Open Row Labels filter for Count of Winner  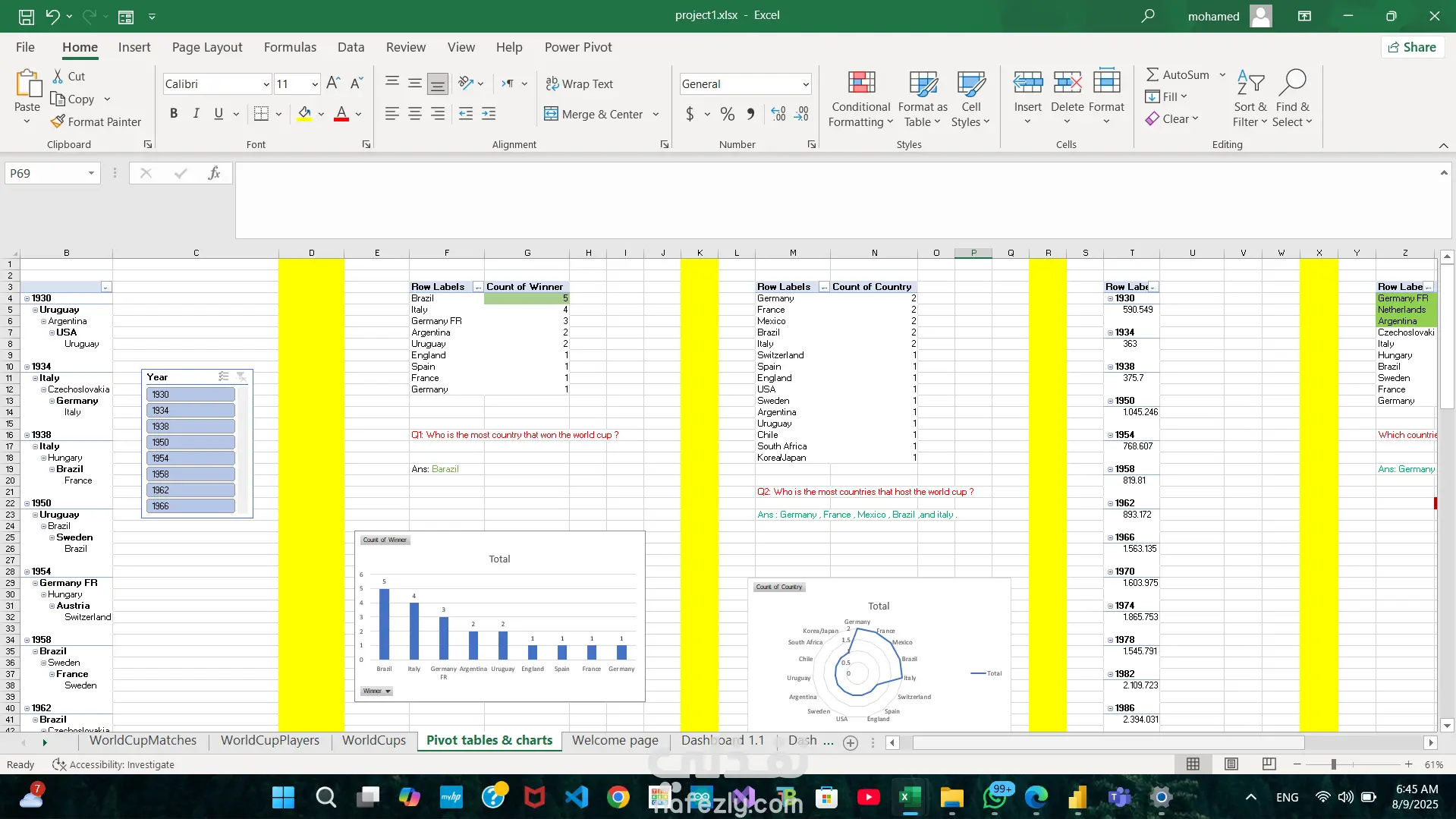coord(478,287)
